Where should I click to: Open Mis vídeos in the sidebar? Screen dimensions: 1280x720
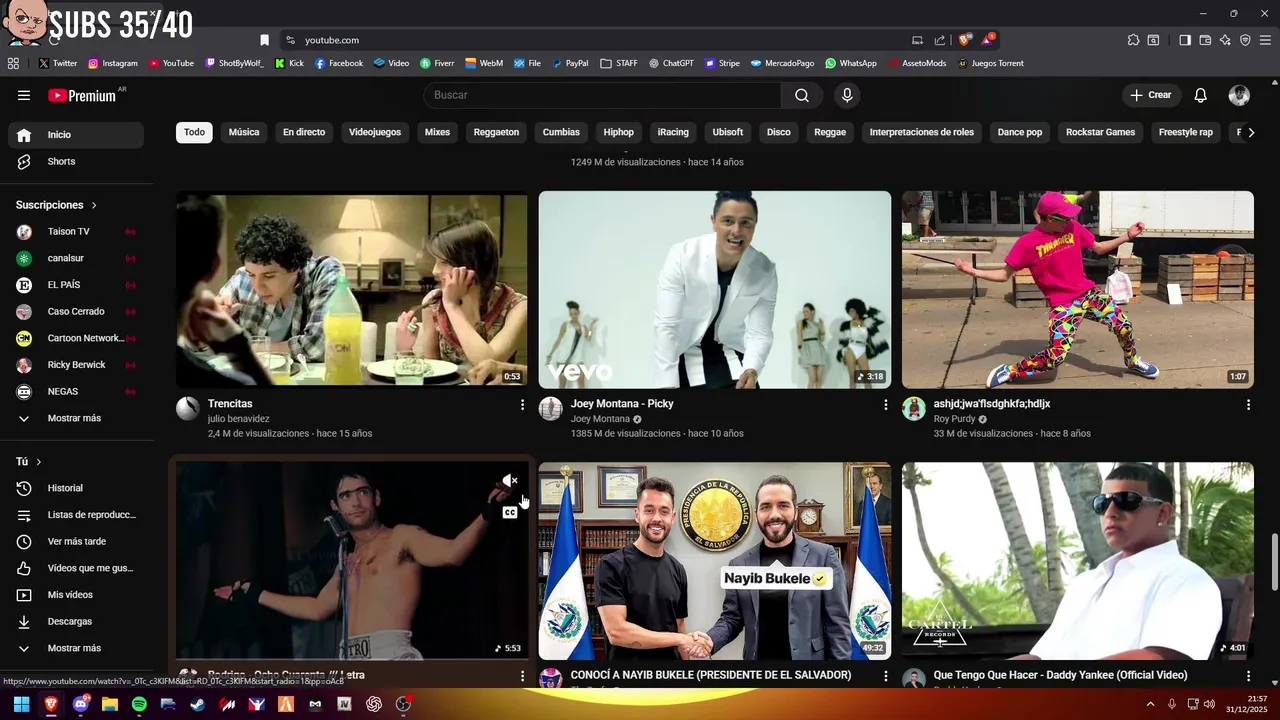(76, 595)
